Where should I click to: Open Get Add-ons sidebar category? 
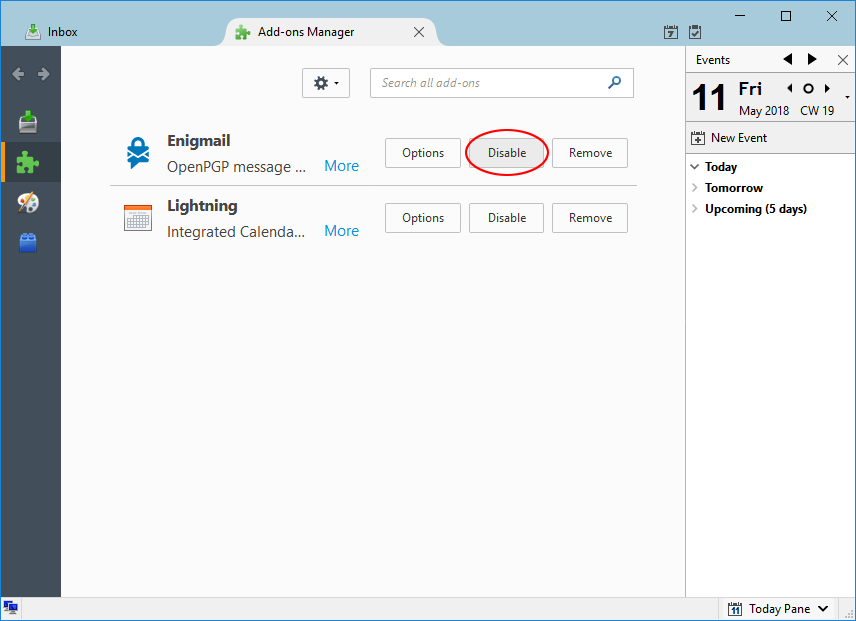tap(28, 122)
